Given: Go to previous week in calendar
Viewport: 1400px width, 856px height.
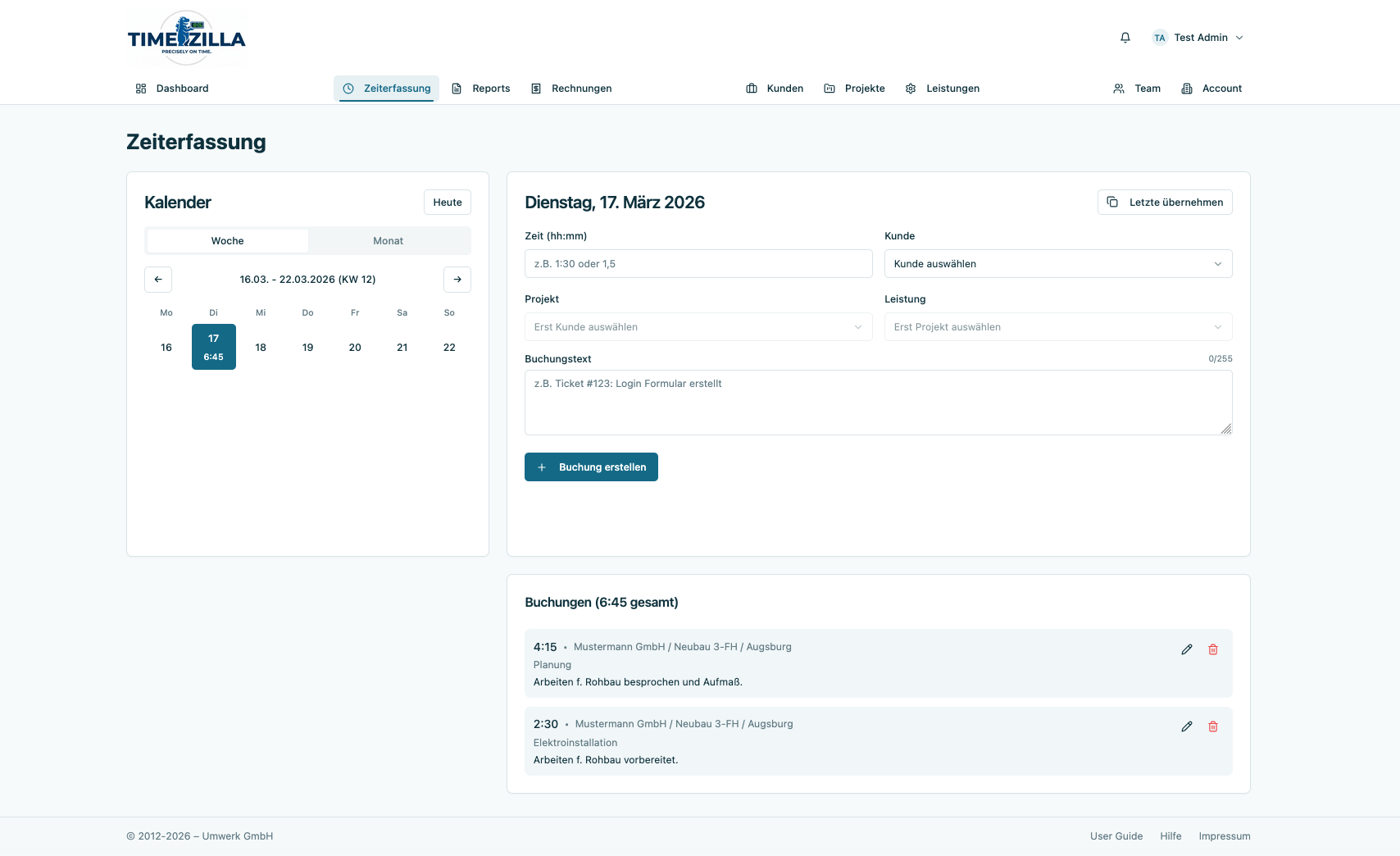Looking at the screenshot, I should pyautogui.click(x=158, y=280).
